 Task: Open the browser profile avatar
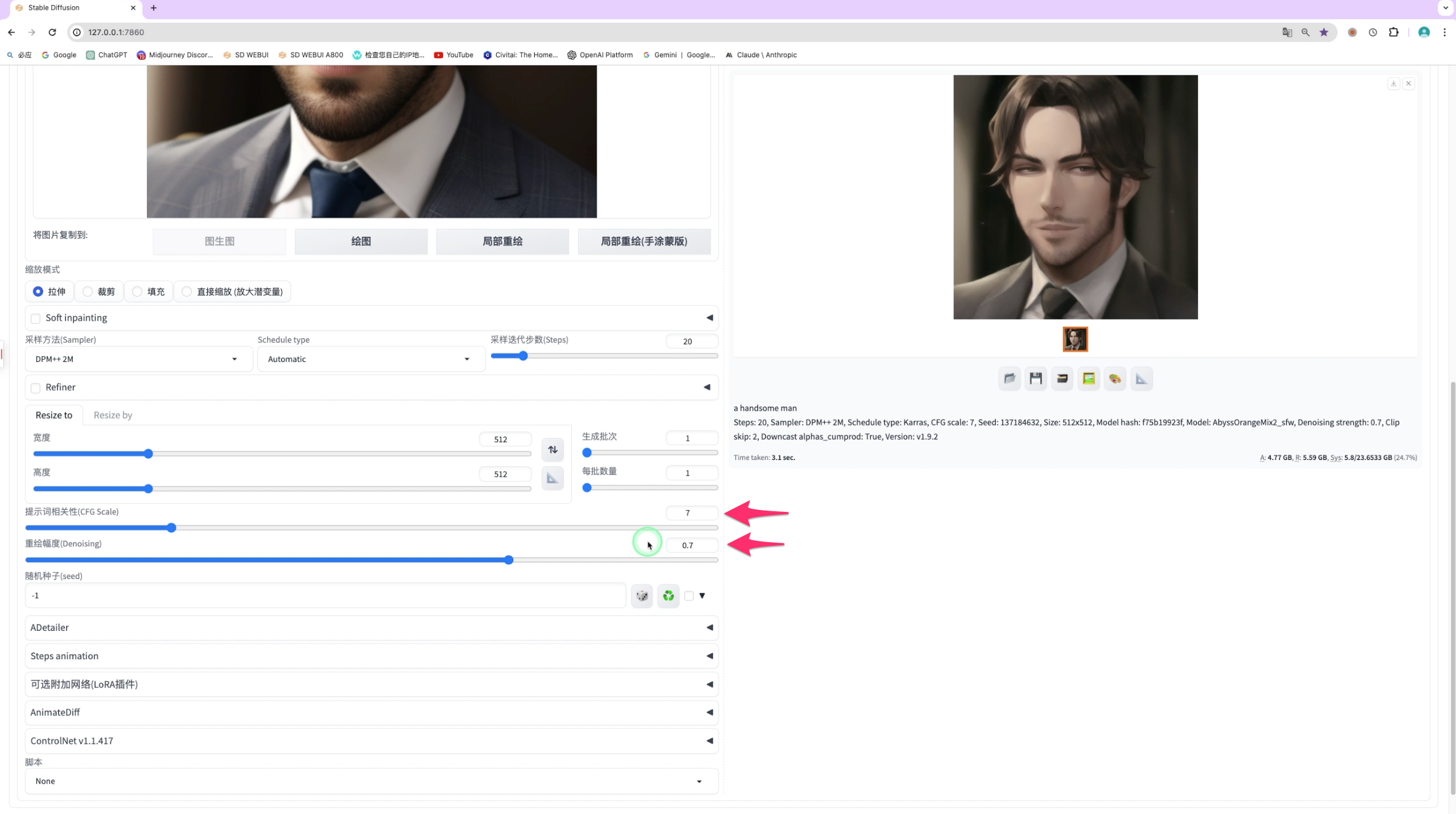tap(1424, 32)
